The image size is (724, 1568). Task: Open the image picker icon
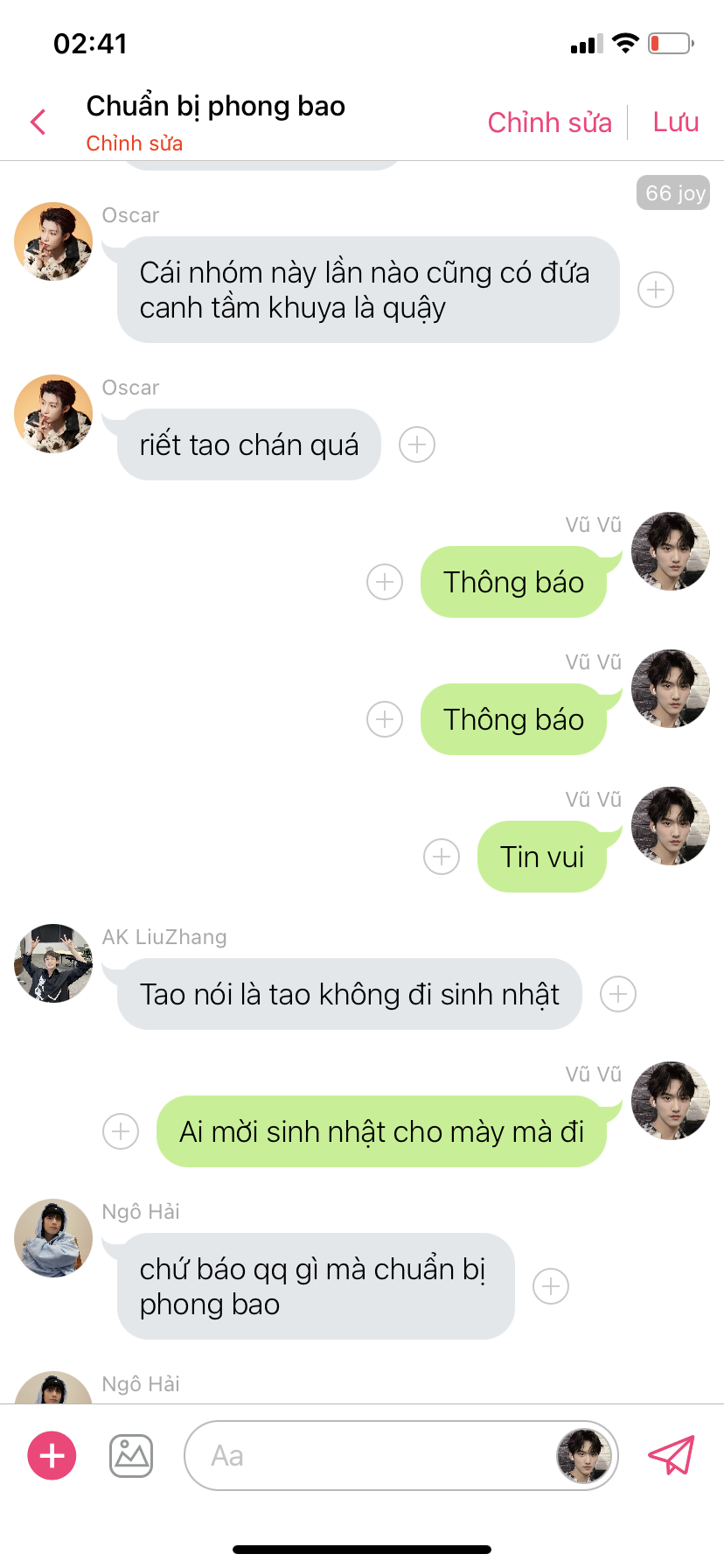131,1456
